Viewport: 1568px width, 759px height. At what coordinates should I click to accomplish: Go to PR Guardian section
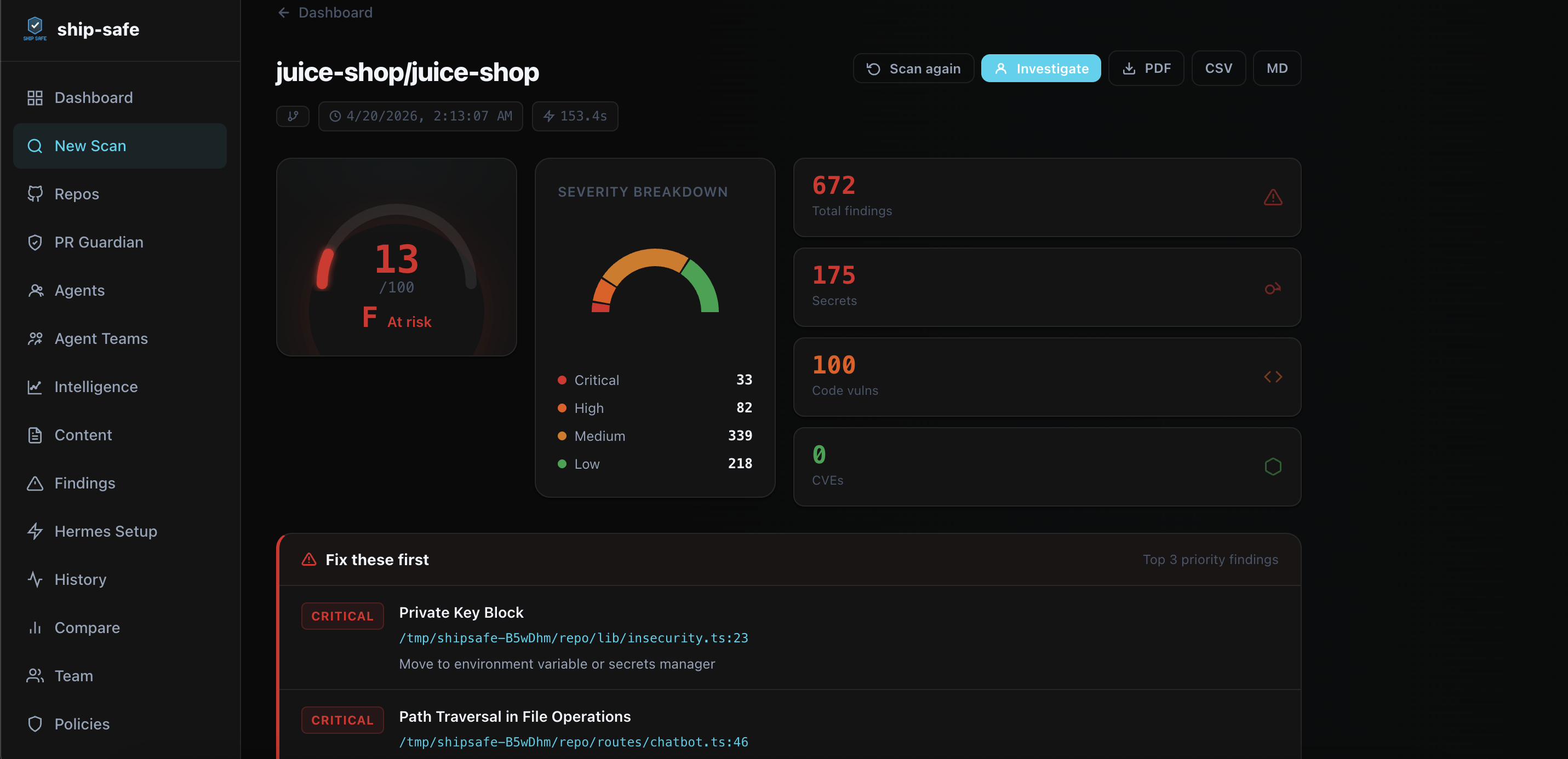click(120, 242)
